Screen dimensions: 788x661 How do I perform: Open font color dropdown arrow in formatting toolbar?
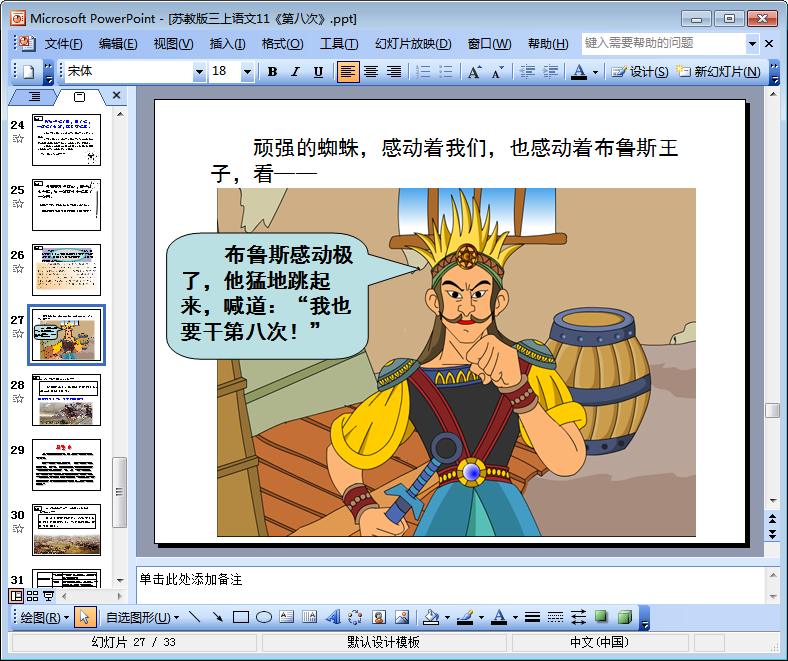coord(596,72)
